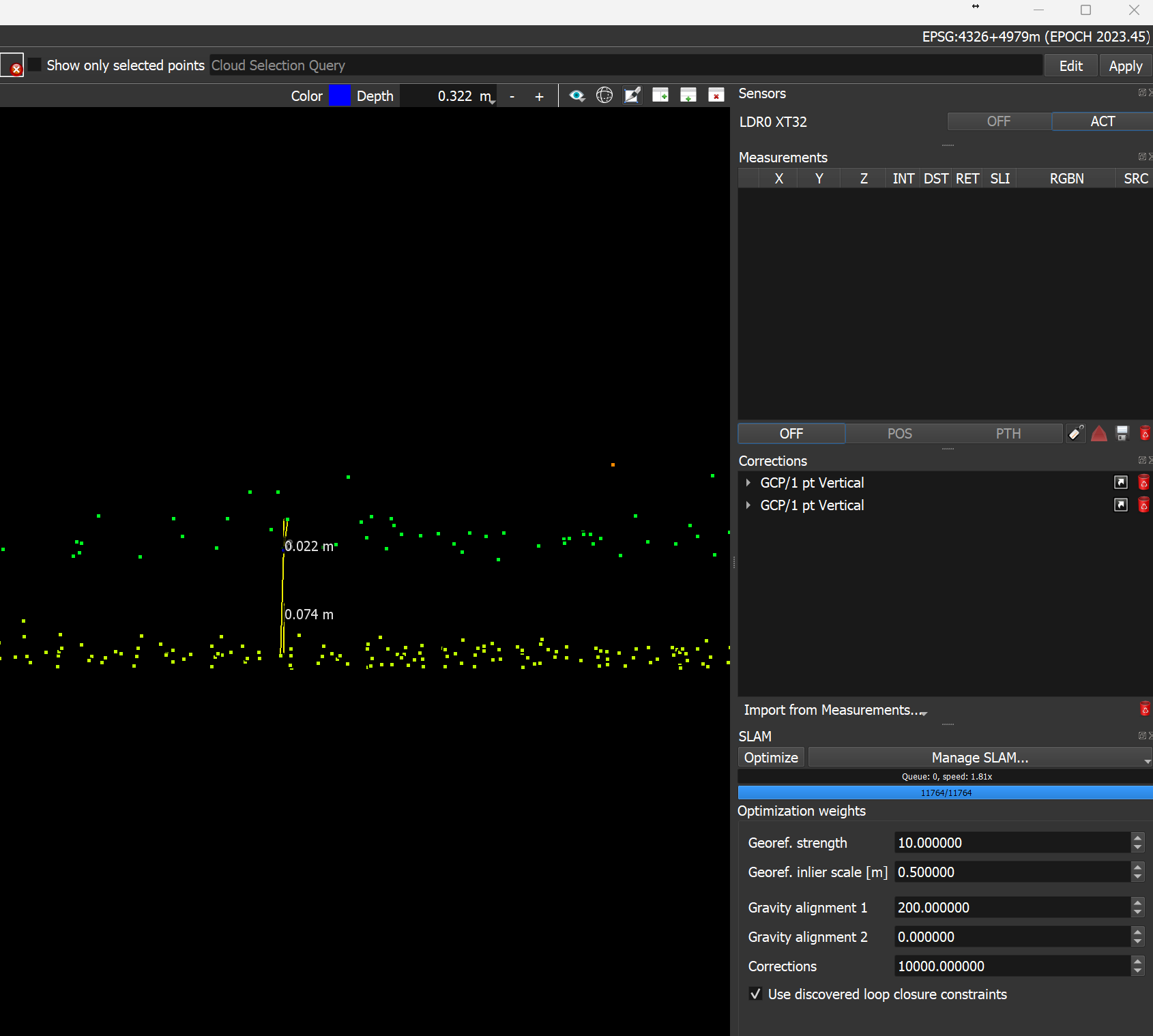Jump to the second GCP correction using arrow icon
1153x1036 pixels.
click(1121, 505)
